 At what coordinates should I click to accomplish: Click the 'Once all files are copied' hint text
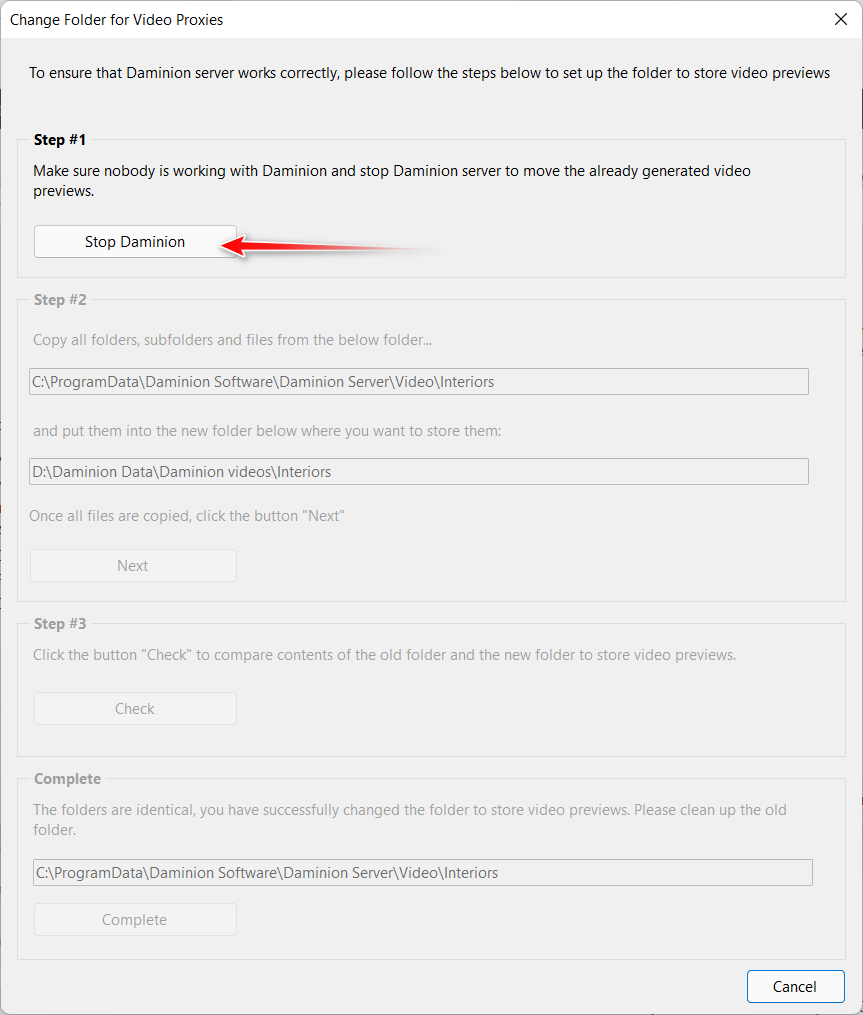[x=186, y=516]
